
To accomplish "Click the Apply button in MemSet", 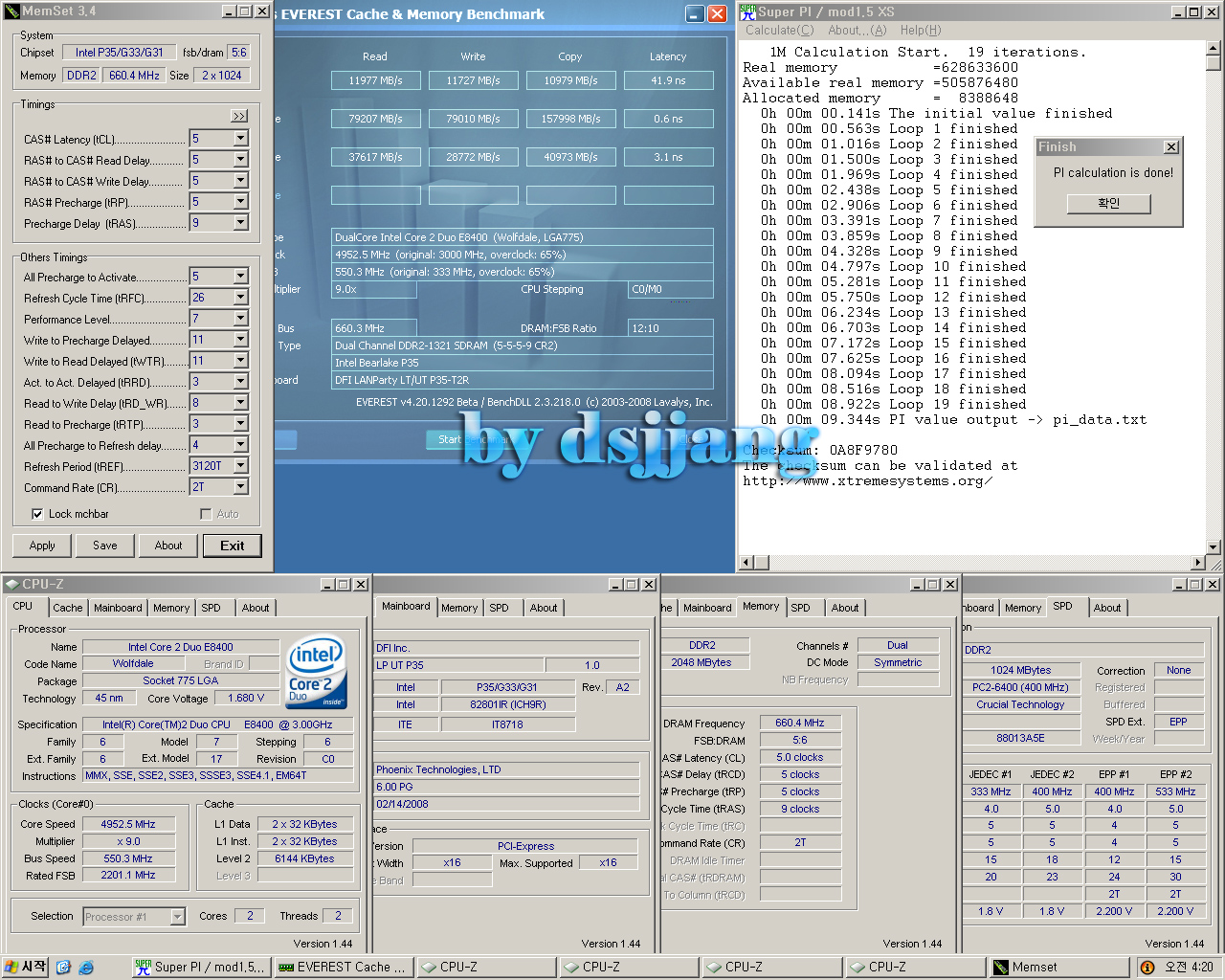I will click(x=42, y=546).
